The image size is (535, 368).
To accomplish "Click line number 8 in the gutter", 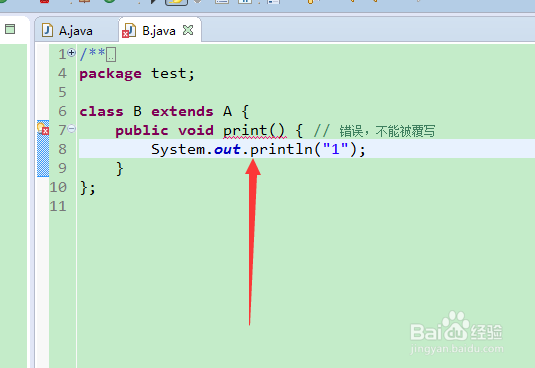I will click(62, 149).
